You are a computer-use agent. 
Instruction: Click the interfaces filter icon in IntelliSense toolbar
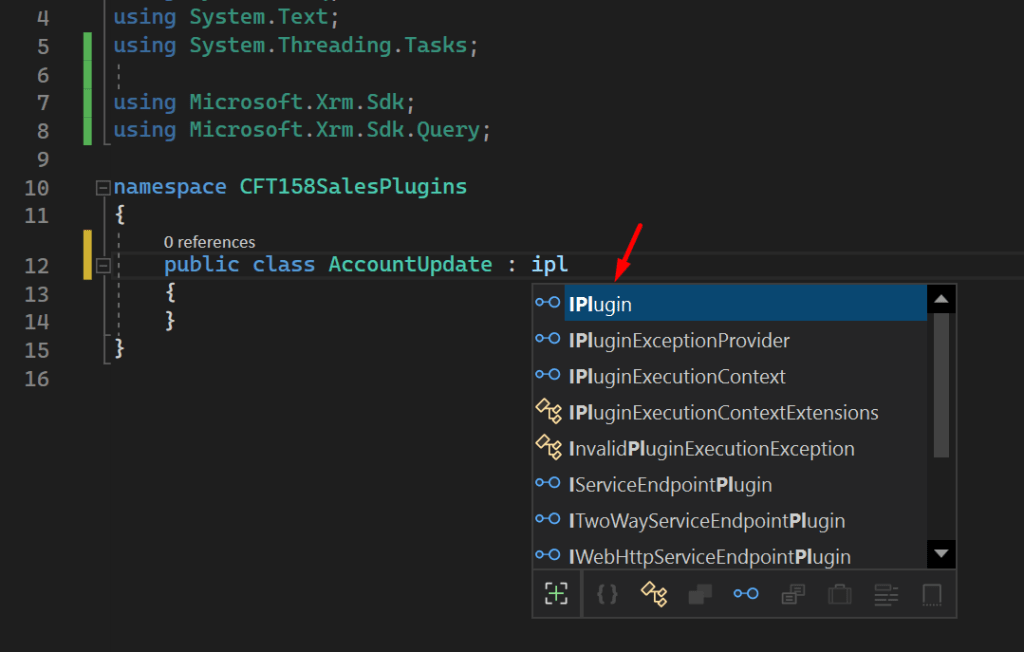click(745, 593)
